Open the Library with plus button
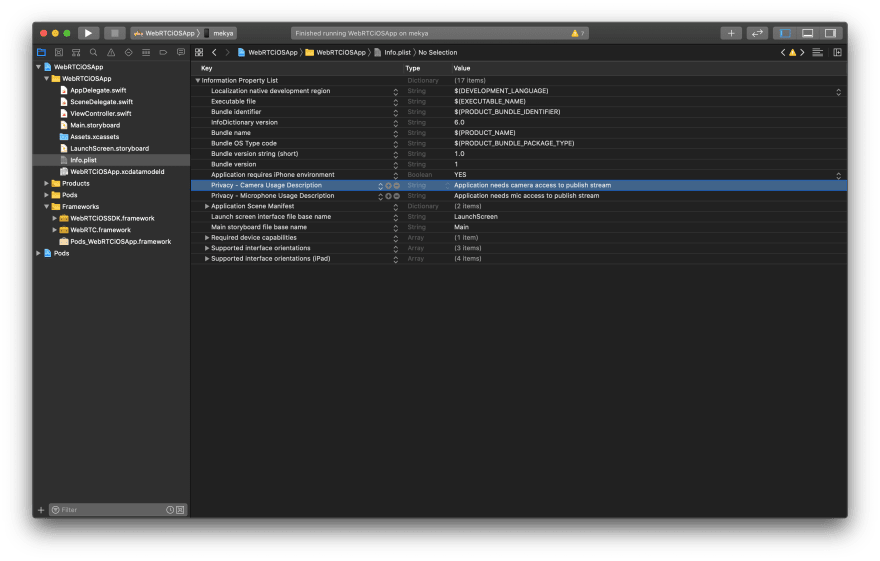Viewport: 880px width, 561px height. point(731,33)
